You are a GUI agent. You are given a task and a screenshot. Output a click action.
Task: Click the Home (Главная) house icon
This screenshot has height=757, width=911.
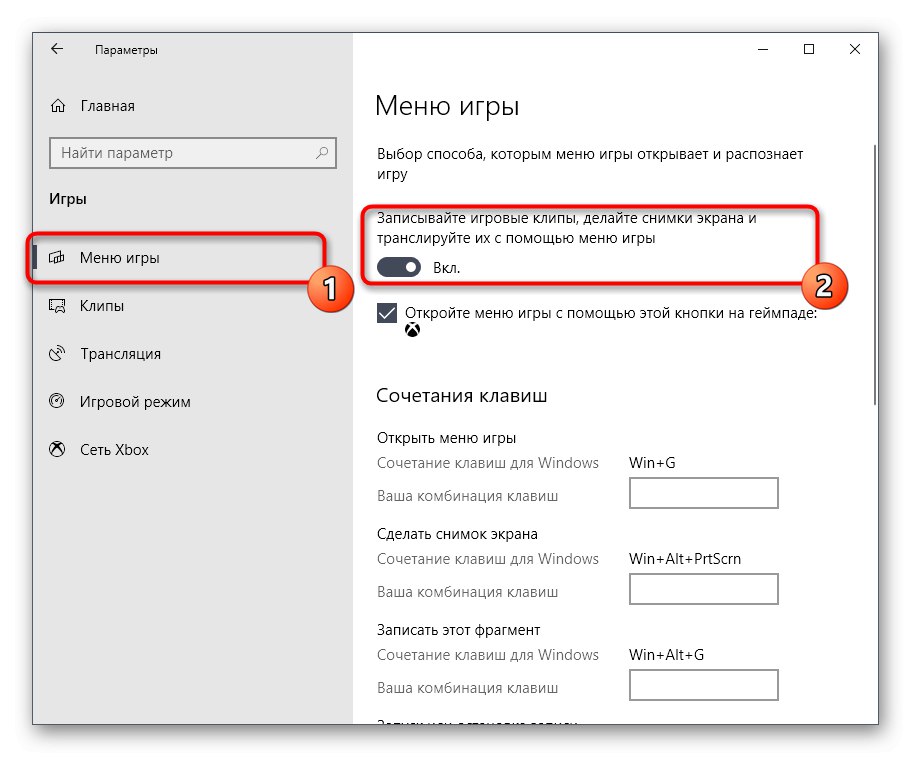point(59,106)
